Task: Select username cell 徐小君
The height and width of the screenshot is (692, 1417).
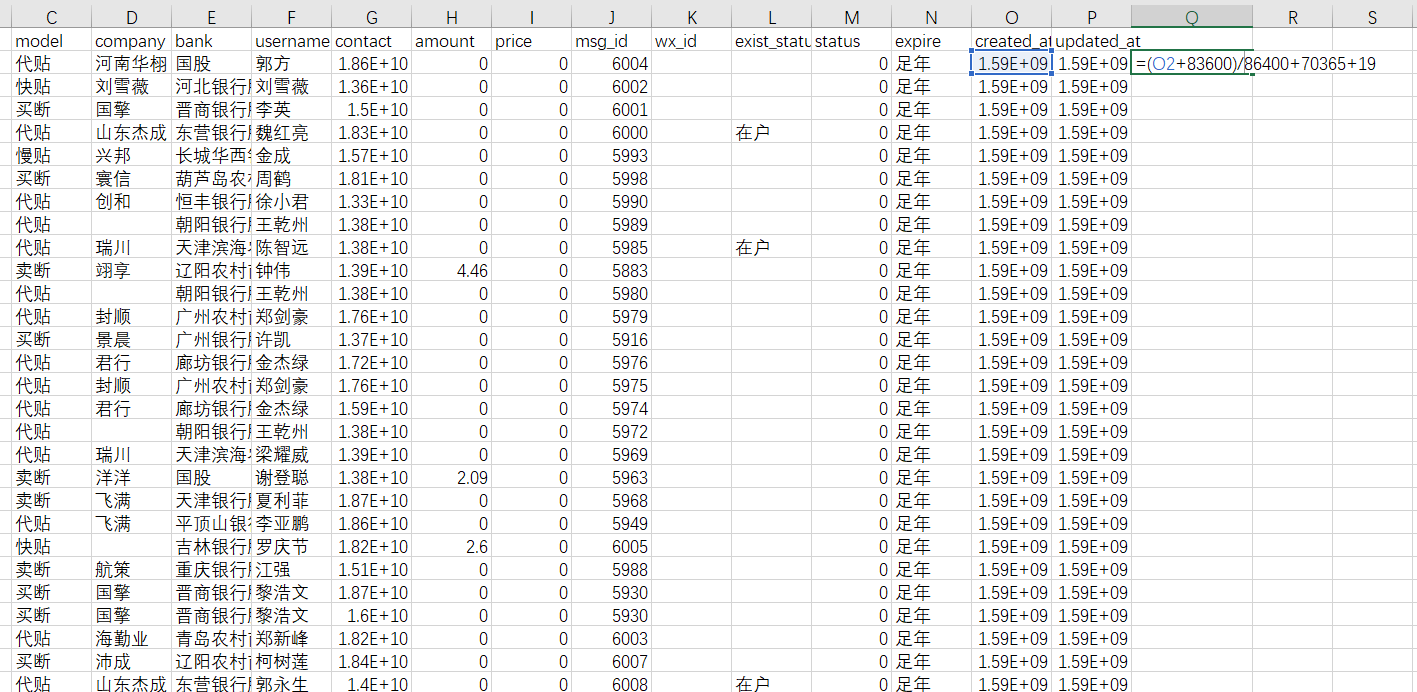Action: (292, 202)
